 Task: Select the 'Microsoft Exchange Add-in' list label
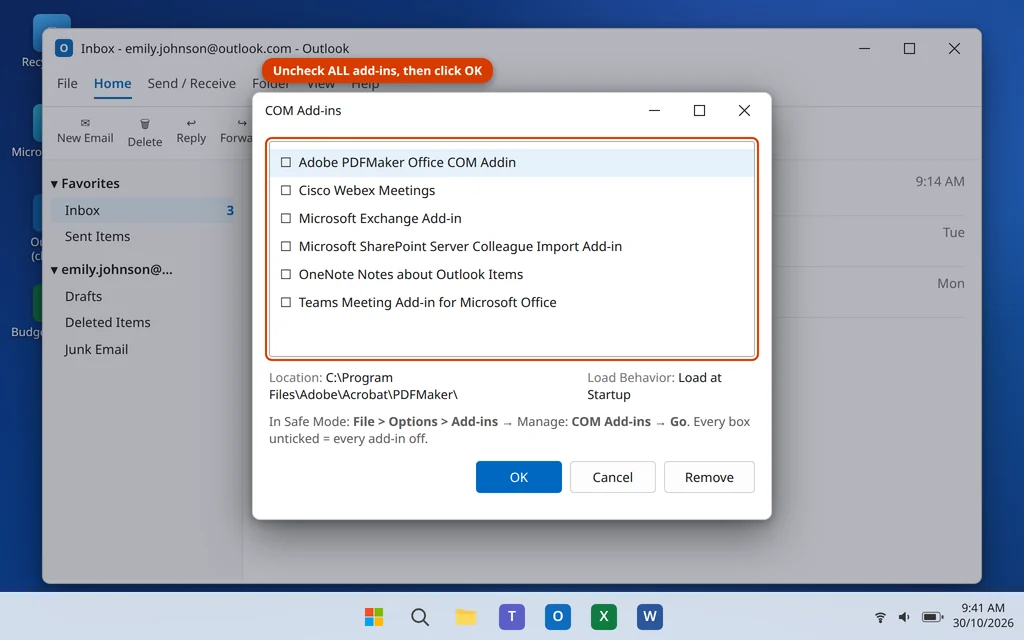click(x=380, y=218)
